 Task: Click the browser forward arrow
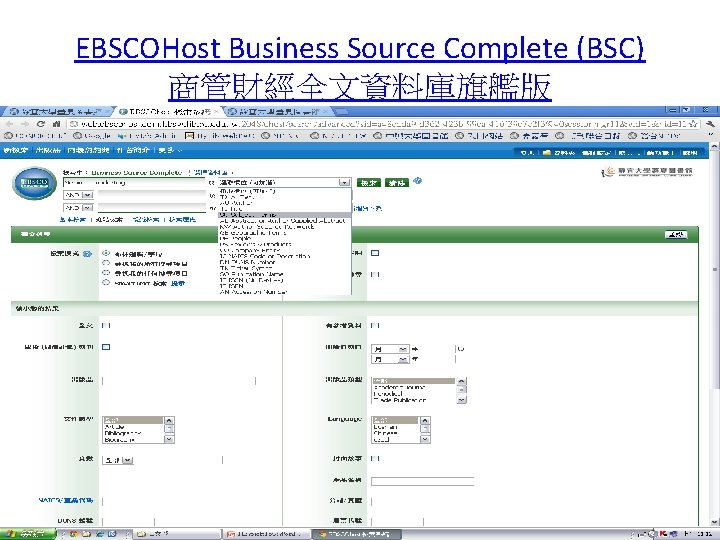(25, 124)
